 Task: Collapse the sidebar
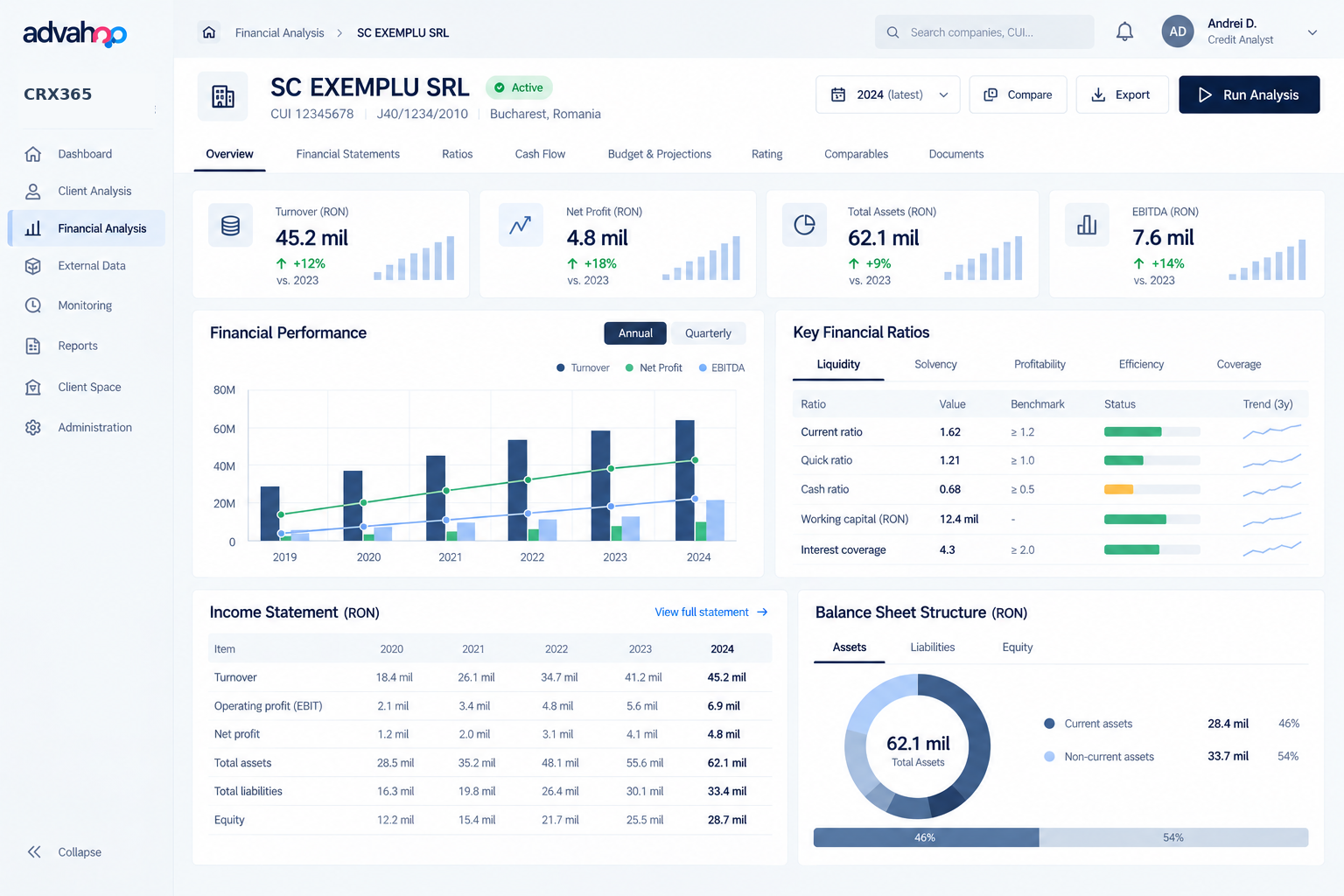[64, 852]
